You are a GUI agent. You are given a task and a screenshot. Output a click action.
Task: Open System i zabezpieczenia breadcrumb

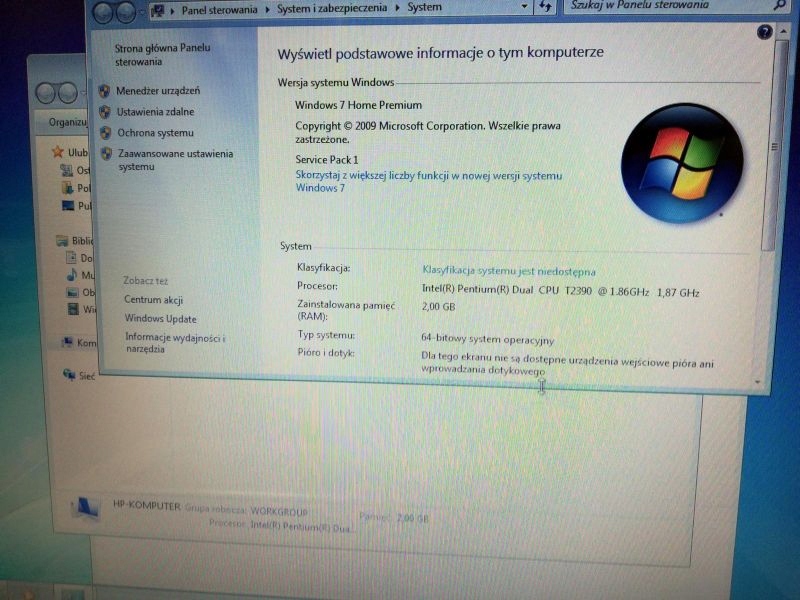tap(332, 8)
